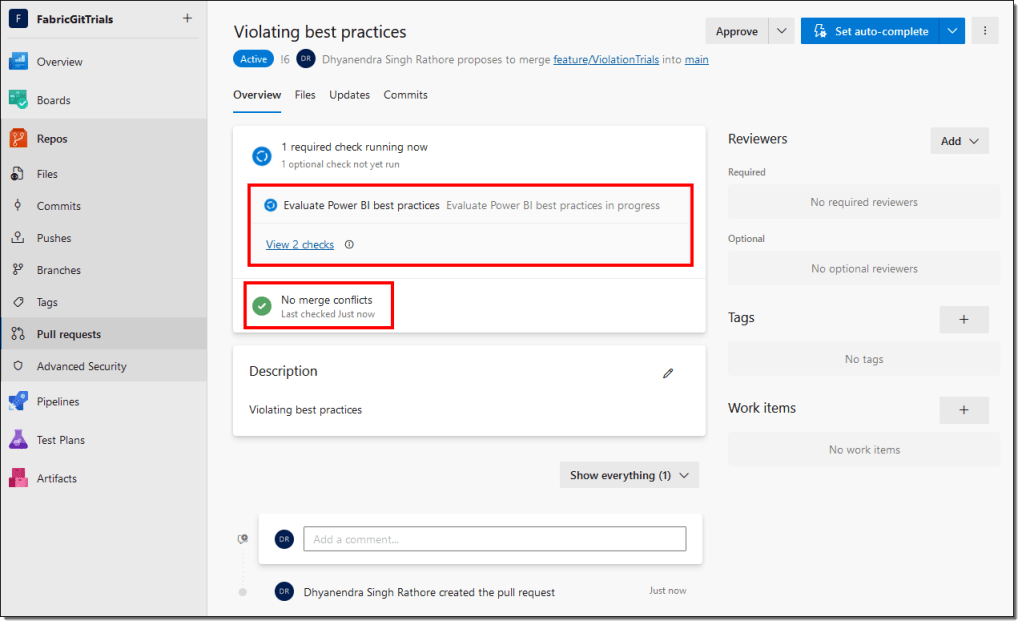1022x625 pixels.
Task: Expand the Show everything (1) filter
Action: pyautogui.click(x=629, y=476)
